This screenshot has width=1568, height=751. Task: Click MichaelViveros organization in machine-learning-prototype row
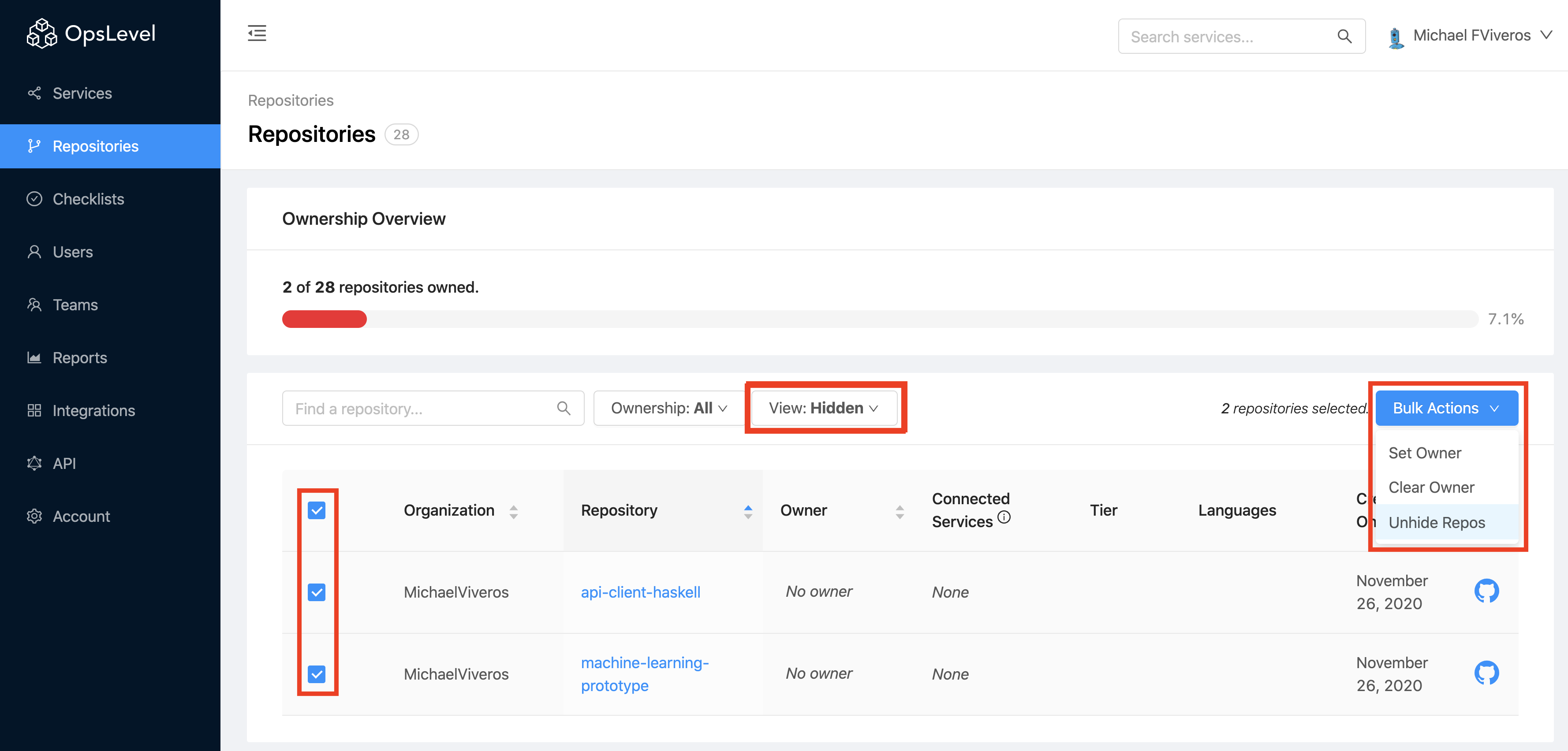point(456,674)
